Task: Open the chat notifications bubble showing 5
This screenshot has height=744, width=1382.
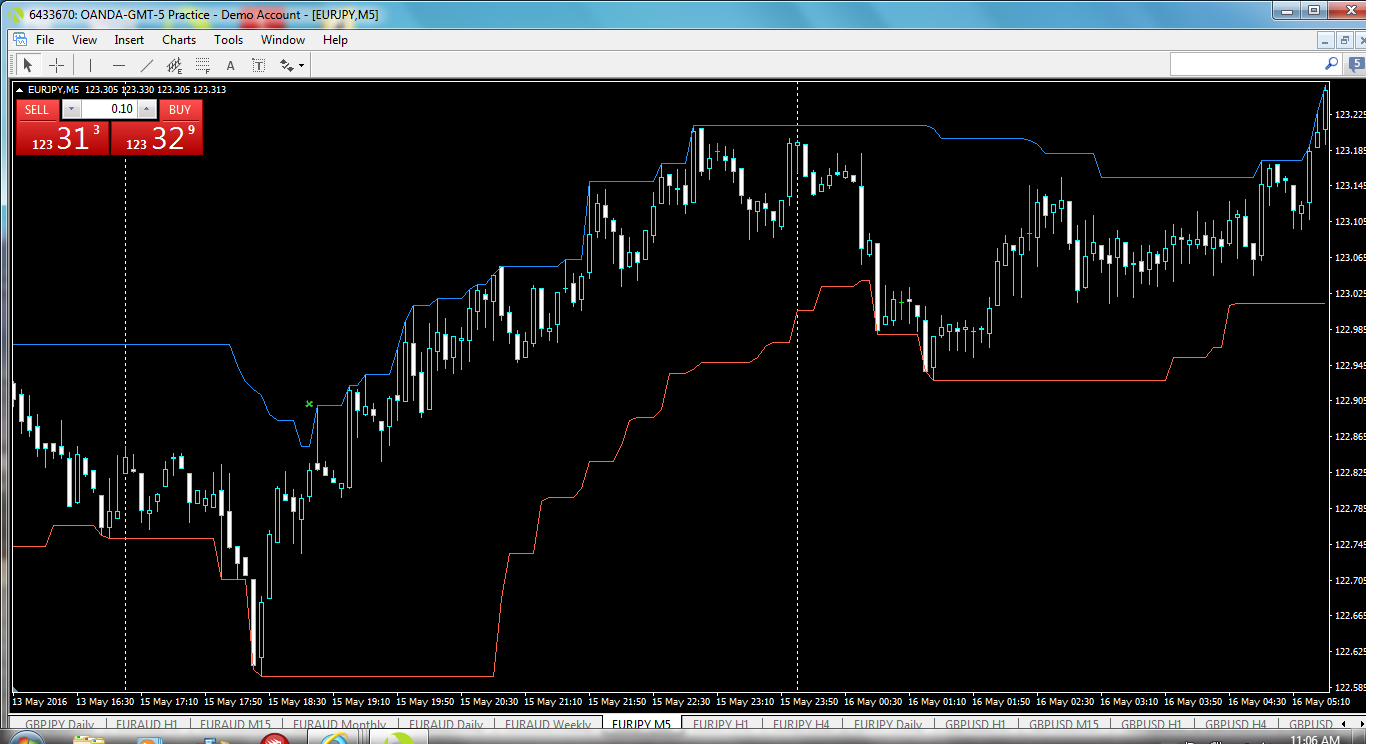Action: coord(1358,63)
